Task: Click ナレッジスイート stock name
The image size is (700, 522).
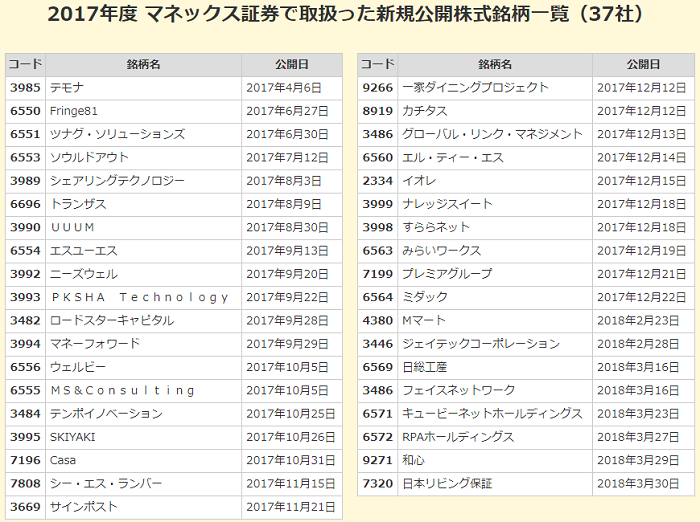Action: tap(447, 204)
